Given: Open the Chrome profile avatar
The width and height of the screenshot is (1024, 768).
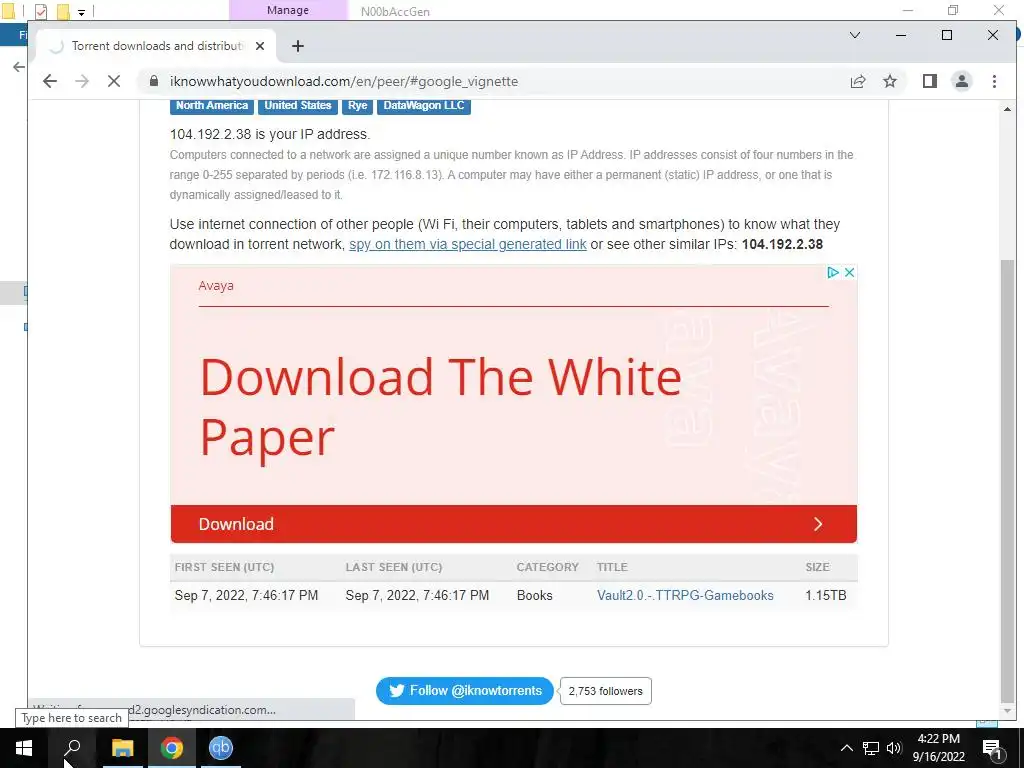Looking at the screenshot, I should tap(961, 81).
